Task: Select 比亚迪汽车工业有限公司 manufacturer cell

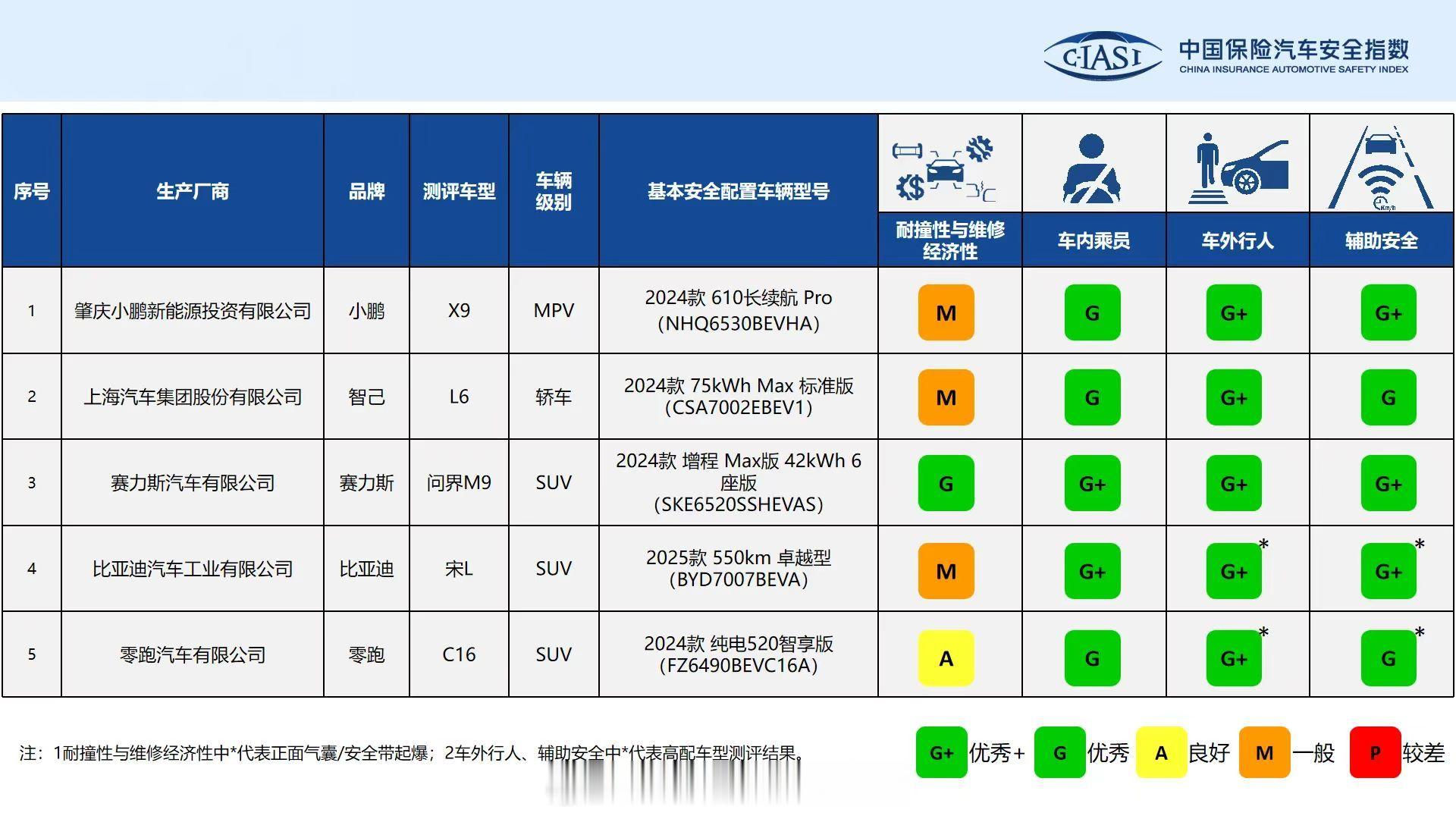Action: [193, 569]
